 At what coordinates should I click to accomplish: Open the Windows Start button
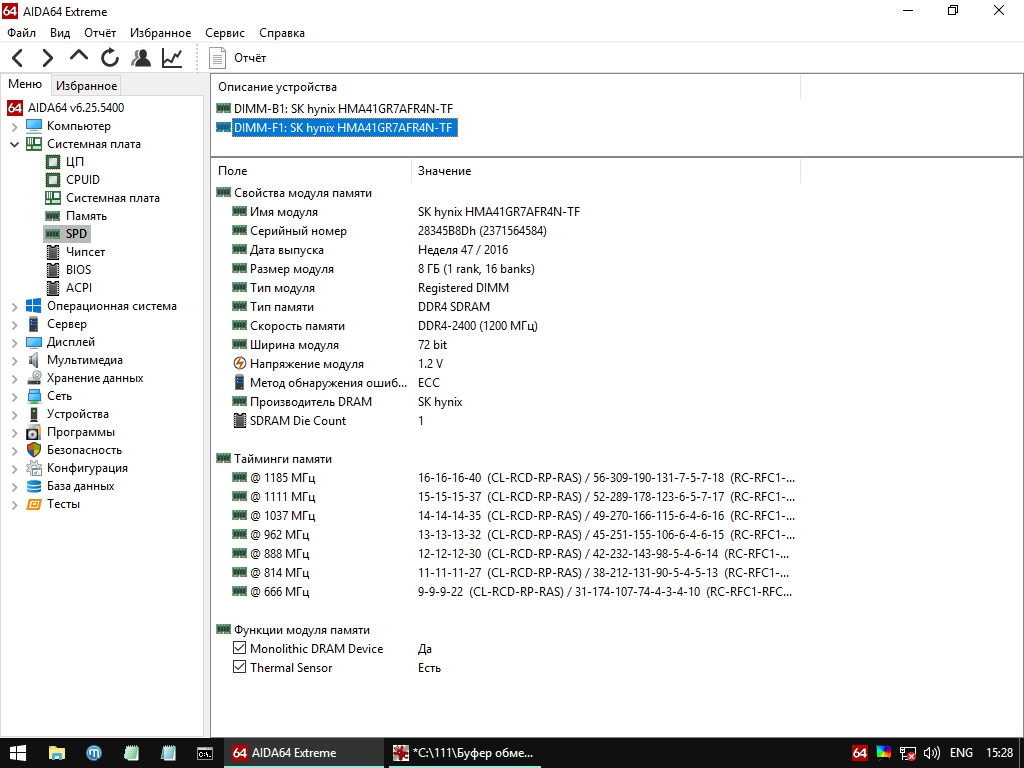pyautogui.click(x=18, y=753)
